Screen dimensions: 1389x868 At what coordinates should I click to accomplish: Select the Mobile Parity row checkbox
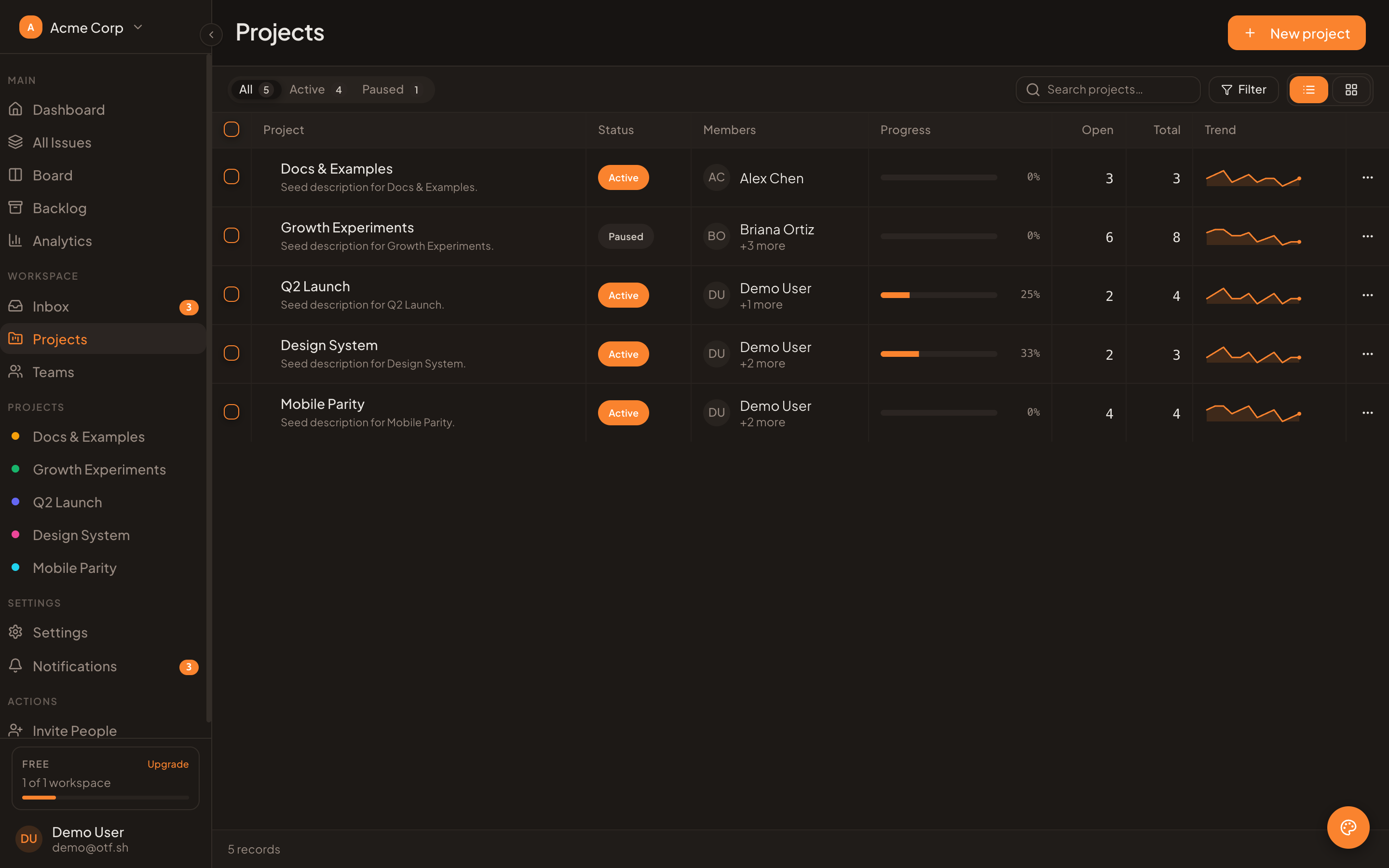(231, 412)
